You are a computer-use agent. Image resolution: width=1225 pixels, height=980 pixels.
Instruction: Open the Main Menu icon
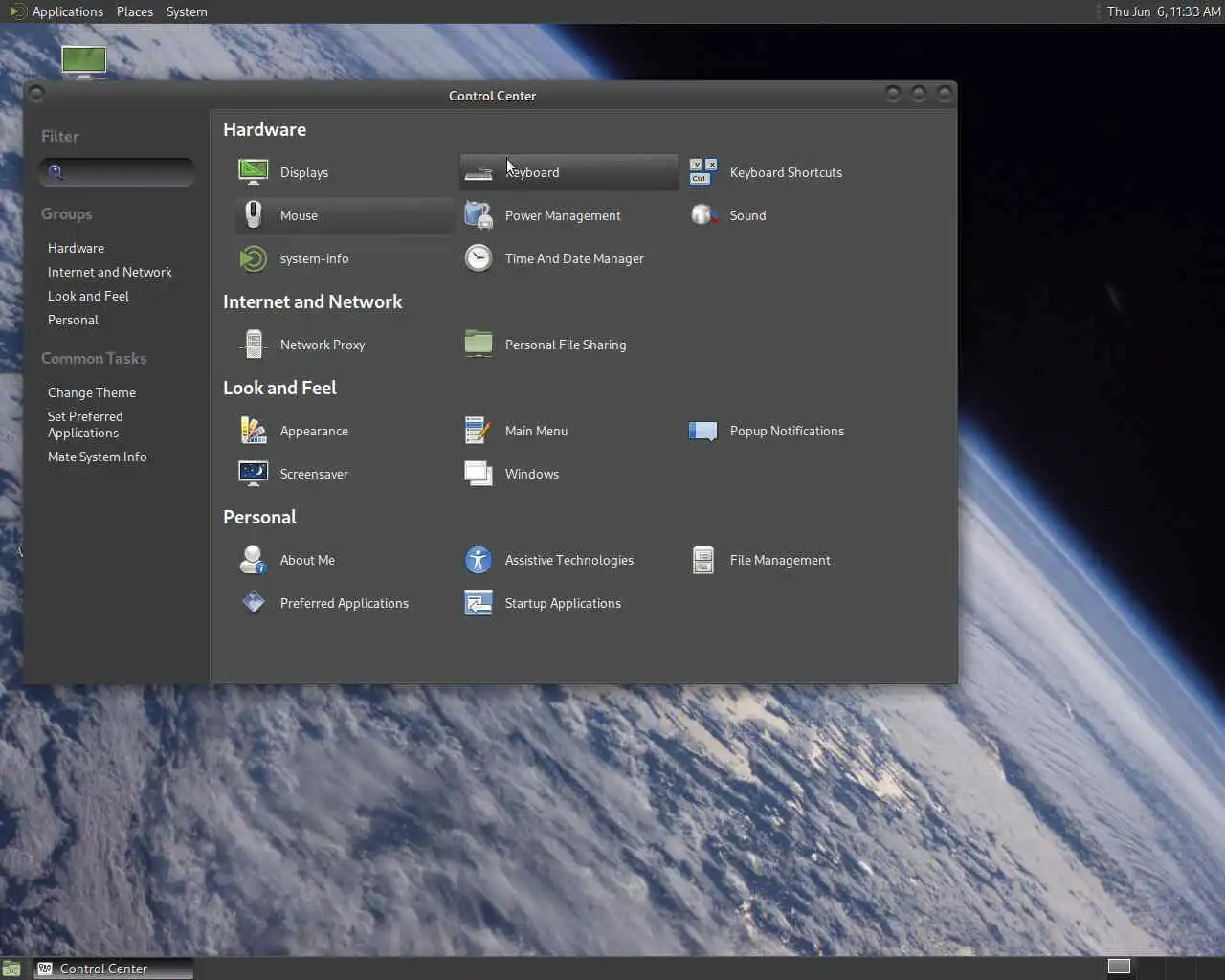[x=479, y=431]
